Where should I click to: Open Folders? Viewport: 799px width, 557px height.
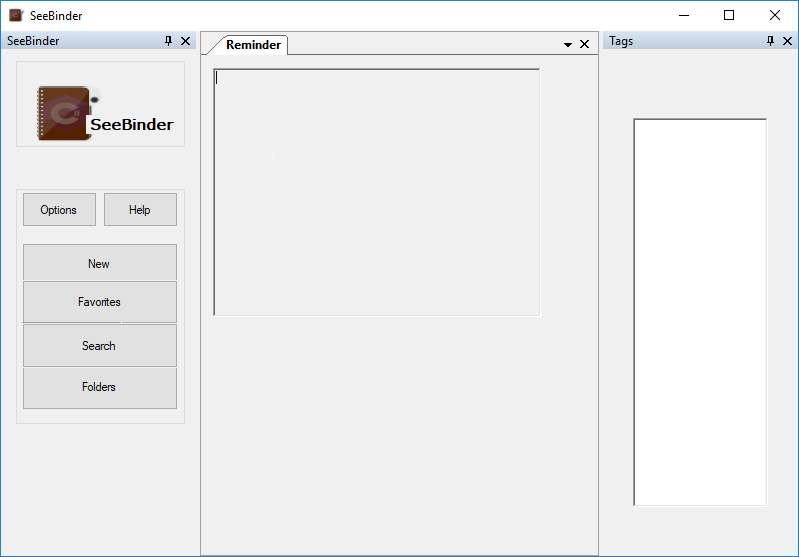[x=100, y=387]
